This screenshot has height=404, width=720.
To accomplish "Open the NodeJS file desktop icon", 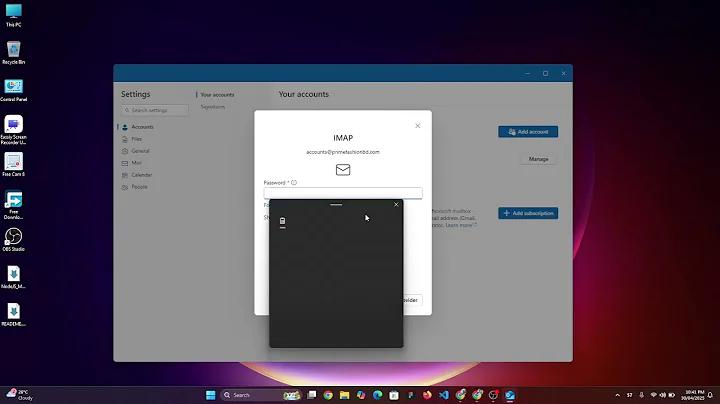I will pyautogui.click(x=13, y=277).
